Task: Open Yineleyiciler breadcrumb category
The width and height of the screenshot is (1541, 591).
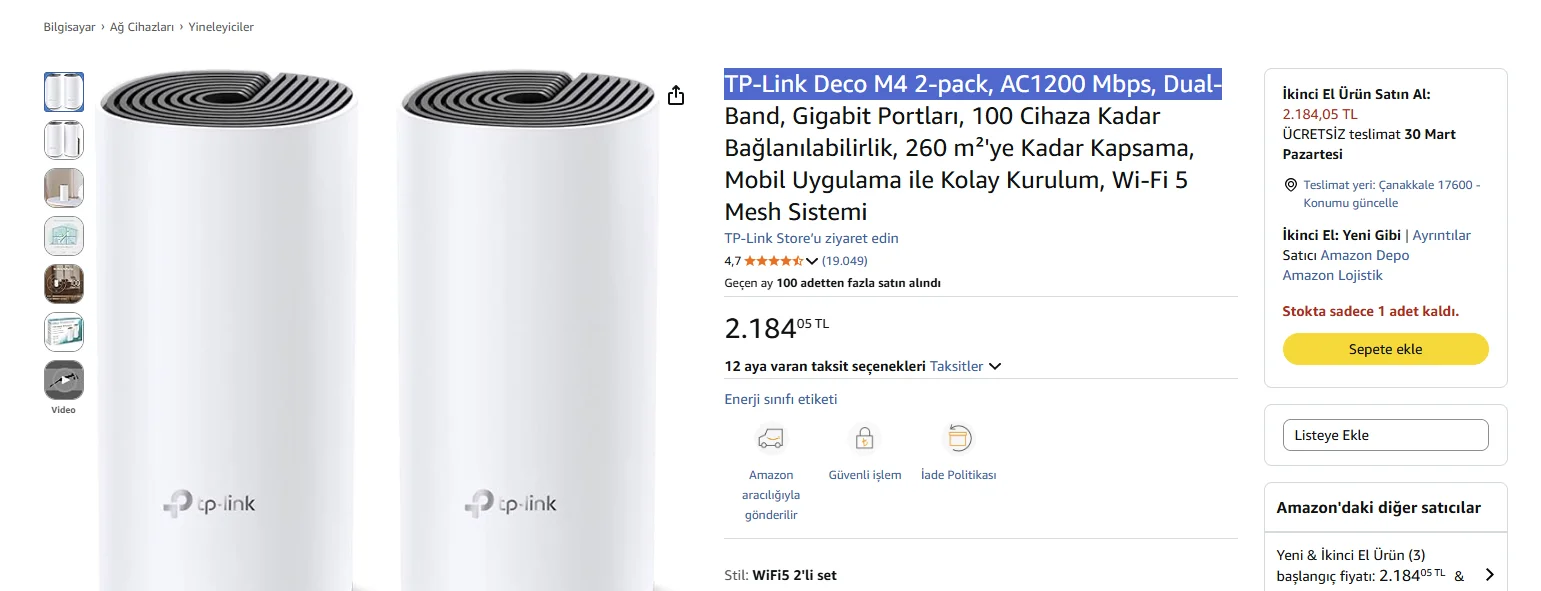Action: pos(221,27)
